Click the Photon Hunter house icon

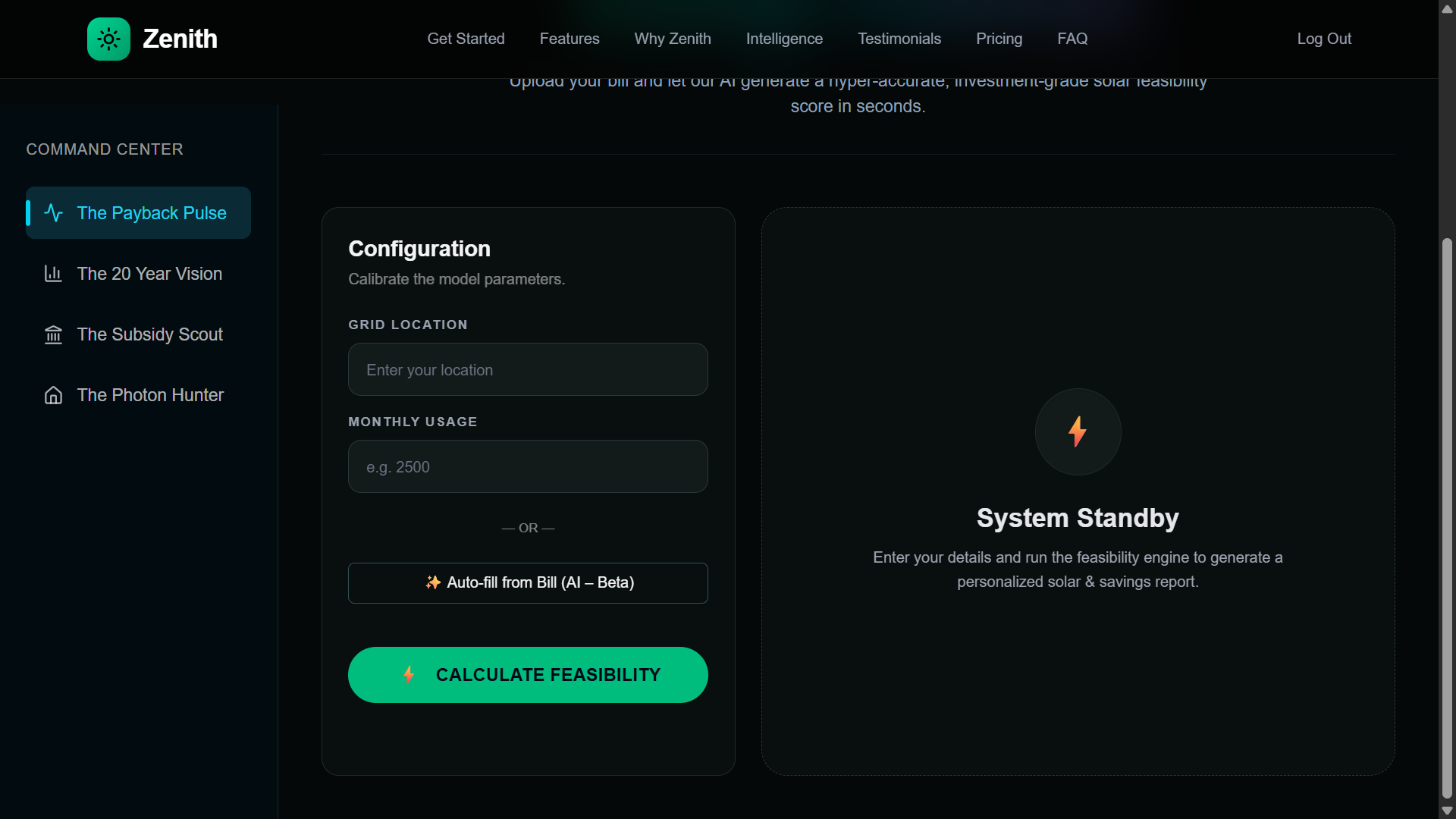(53, 395)
